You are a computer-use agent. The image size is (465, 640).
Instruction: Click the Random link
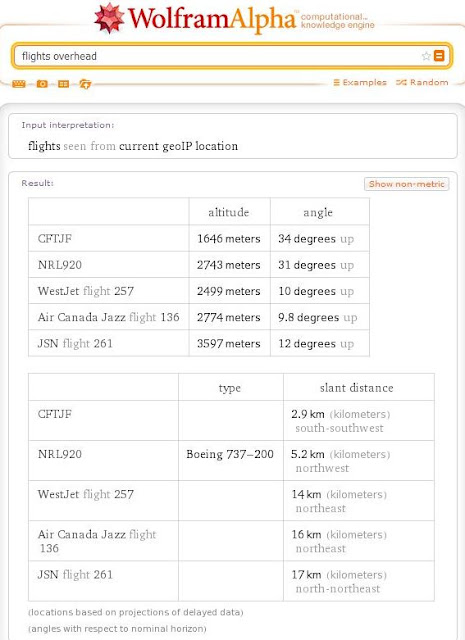(422, 82)
